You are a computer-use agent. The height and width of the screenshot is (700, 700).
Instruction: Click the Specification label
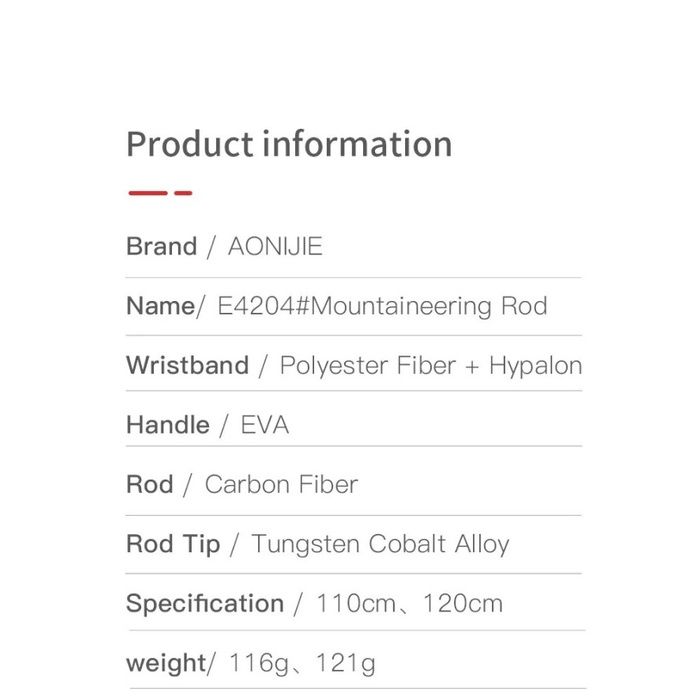[205, 604]
